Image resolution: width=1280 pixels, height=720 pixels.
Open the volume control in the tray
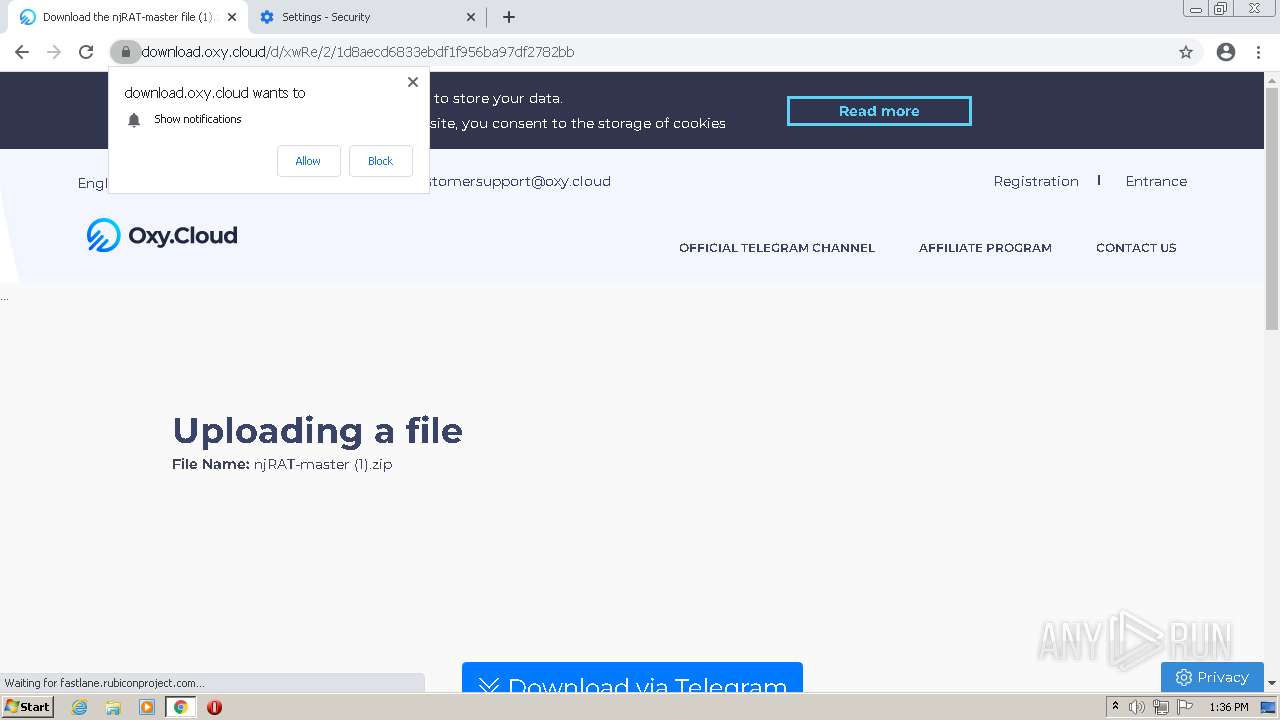click(x=1137, y=707)
